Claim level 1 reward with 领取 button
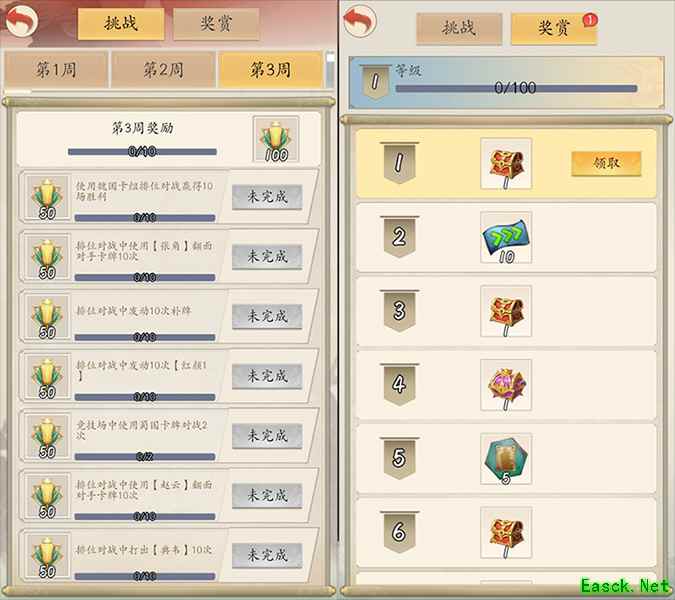 pos(606,164)
